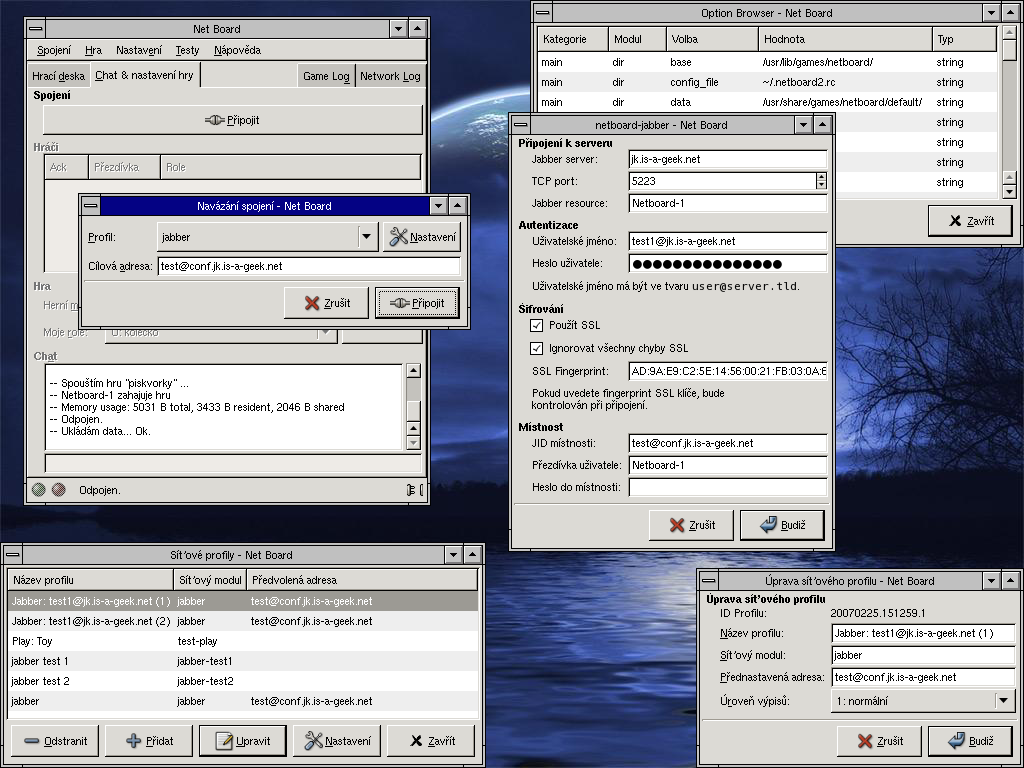The width and height of the screenshot is (1024, 768).
Task: Click the Heslo uživatele password field
Action: [728, 263]
